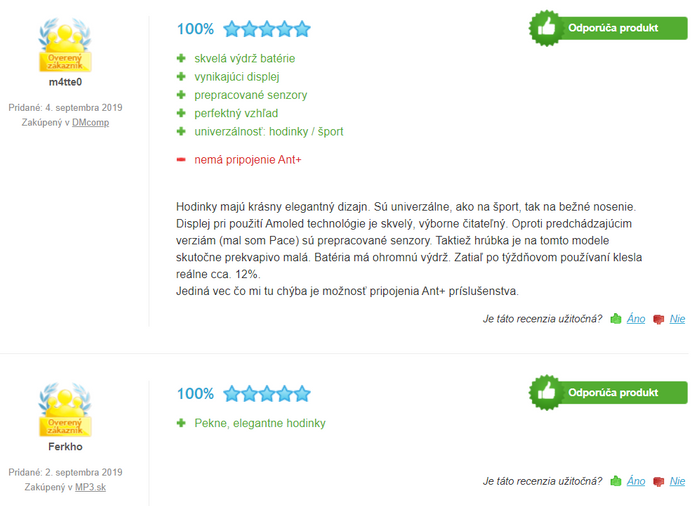The width and height of the screenshot is (700, 506).
Task: Open the DMcomp shop link
Action: 91,122
